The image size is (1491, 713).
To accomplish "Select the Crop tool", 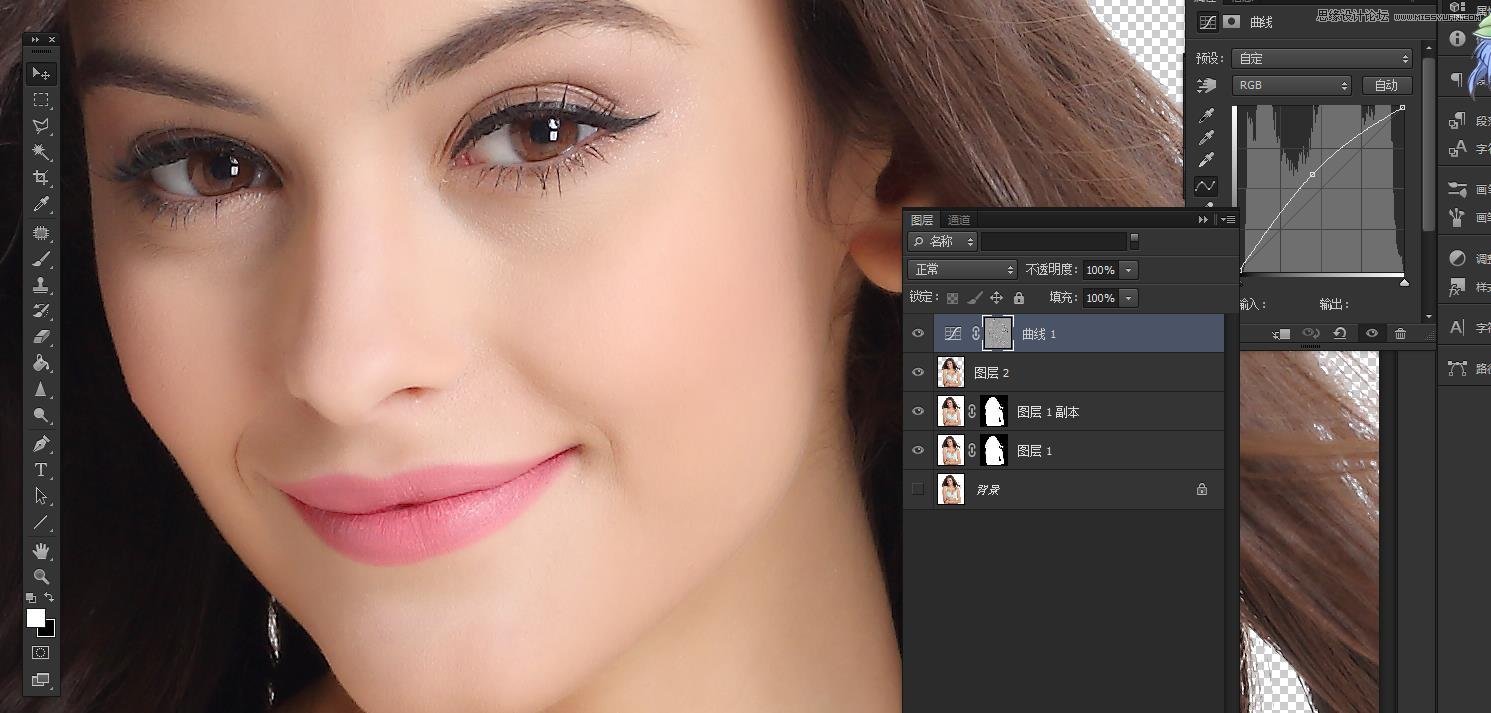I will 41,178.
